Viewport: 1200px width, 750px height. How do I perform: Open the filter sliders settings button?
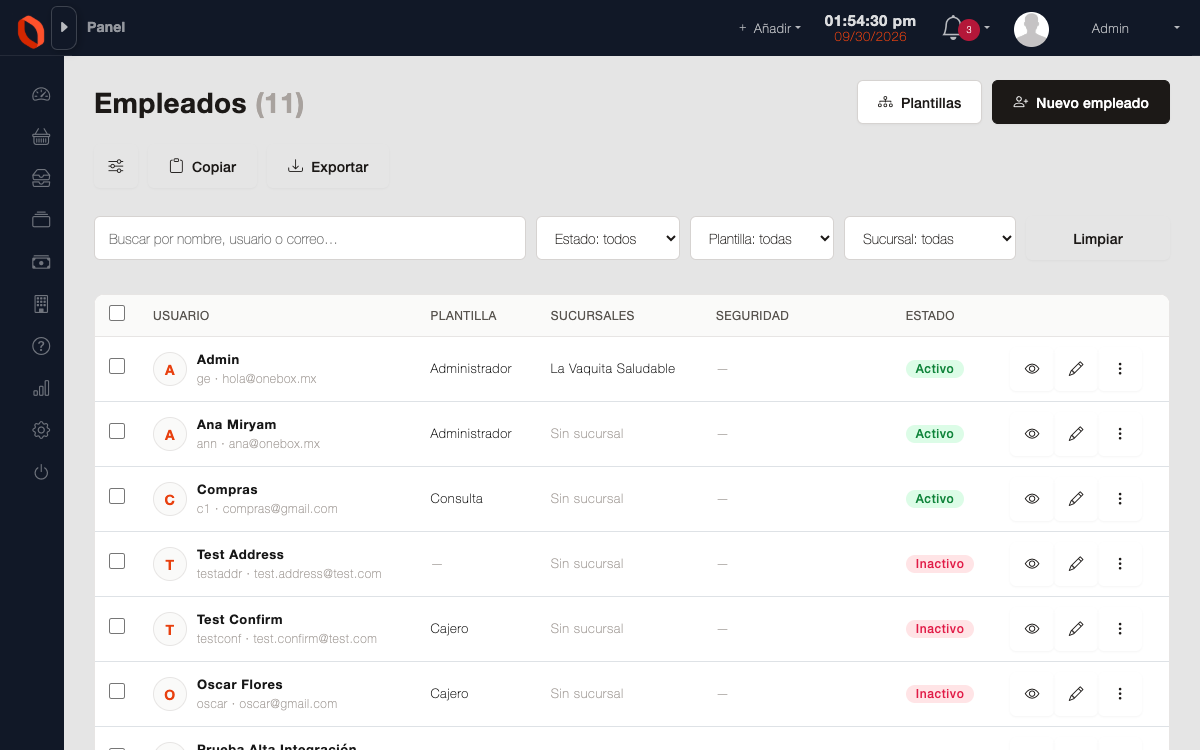coord(116,167)
